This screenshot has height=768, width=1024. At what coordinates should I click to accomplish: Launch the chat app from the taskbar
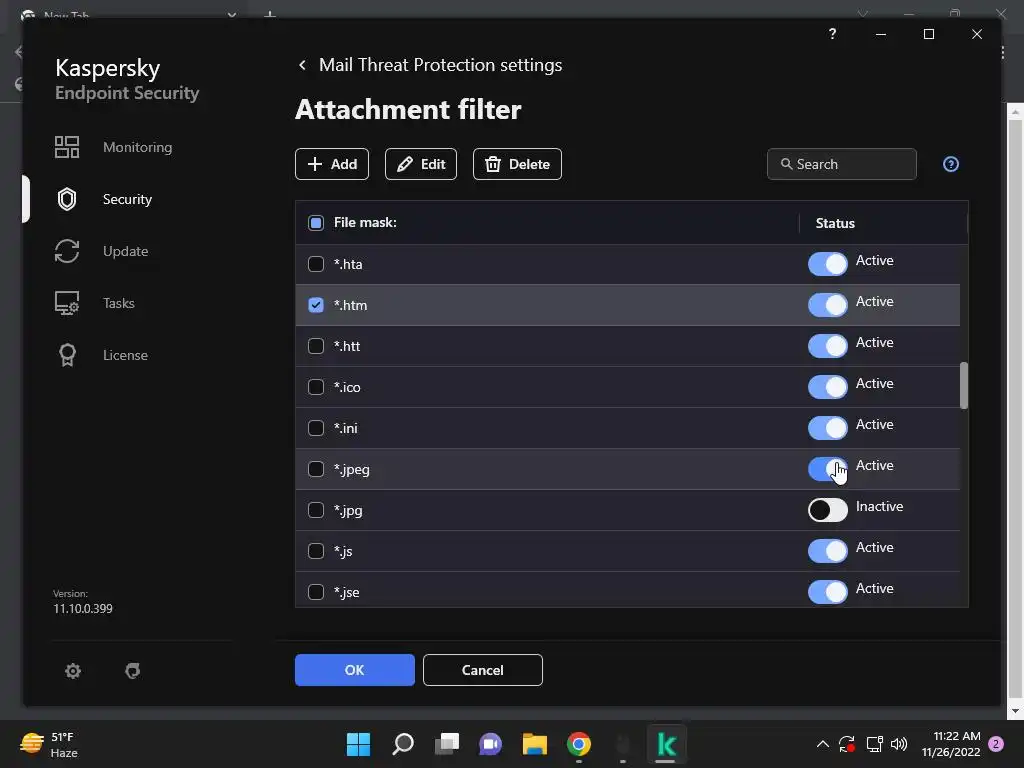click(490, 744)
